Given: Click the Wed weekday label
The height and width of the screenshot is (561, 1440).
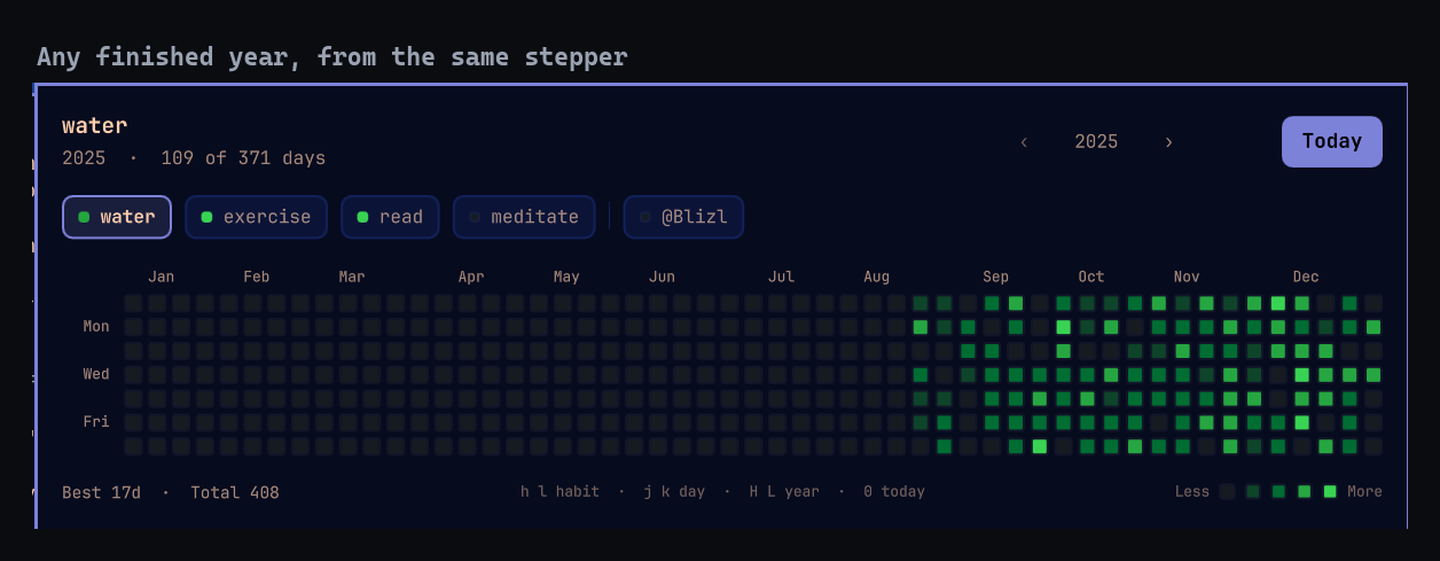Looking at the screenshot, I should click(96, 374).
